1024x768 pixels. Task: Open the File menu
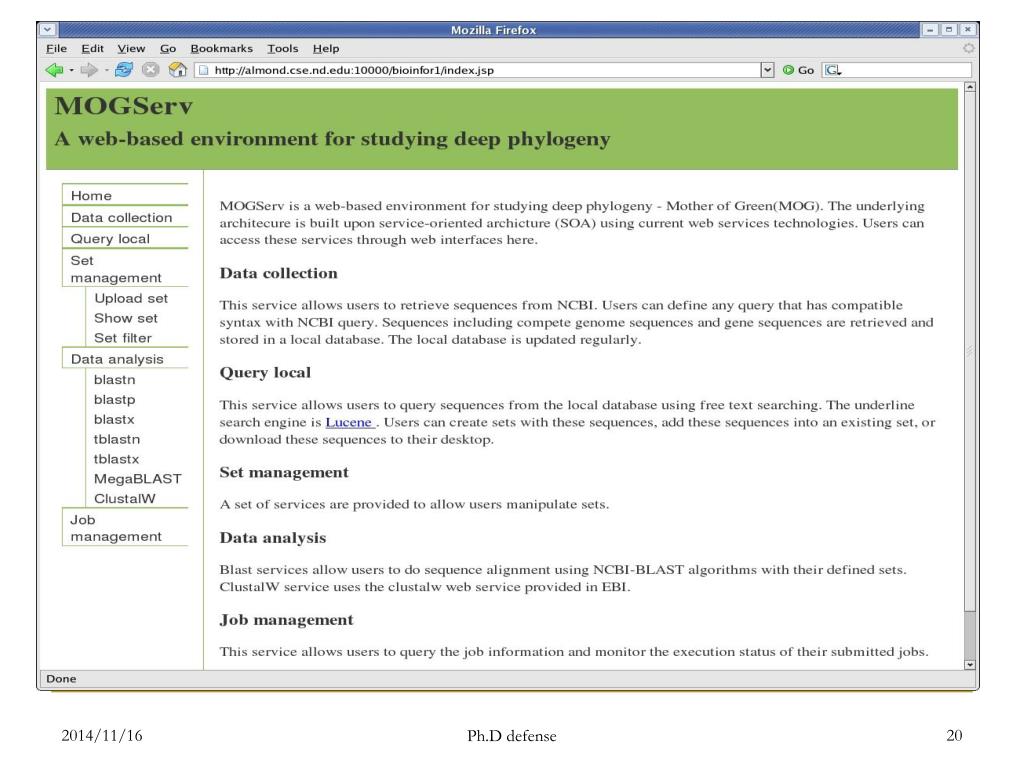(56, 48)
